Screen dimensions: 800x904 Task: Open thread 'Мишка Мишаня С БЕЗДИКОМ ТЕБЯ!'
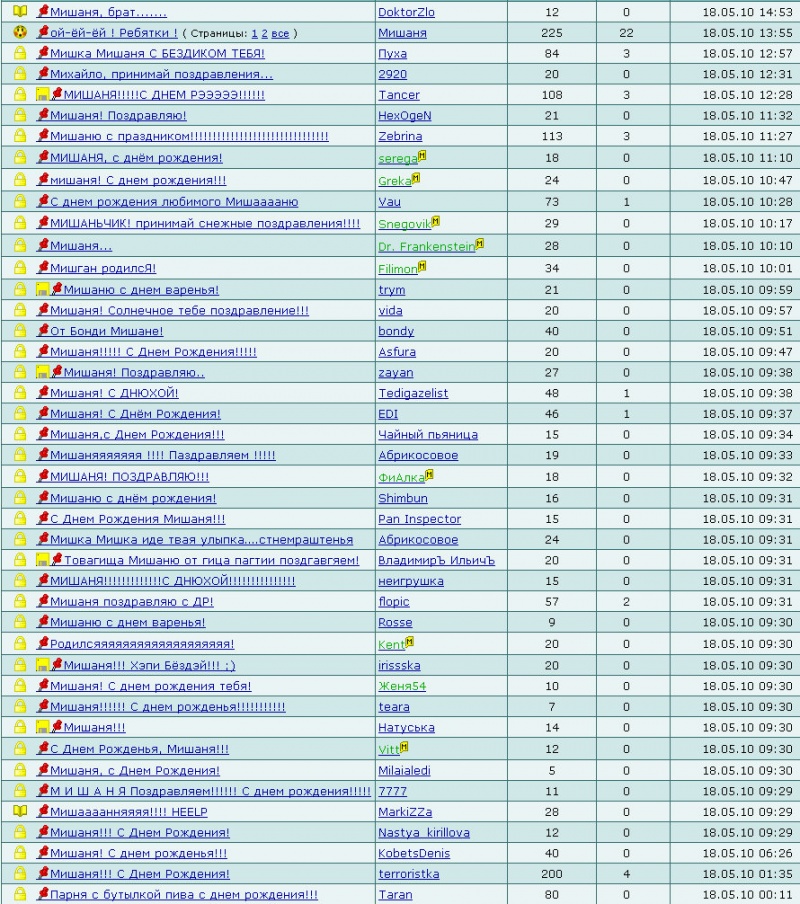157,54
